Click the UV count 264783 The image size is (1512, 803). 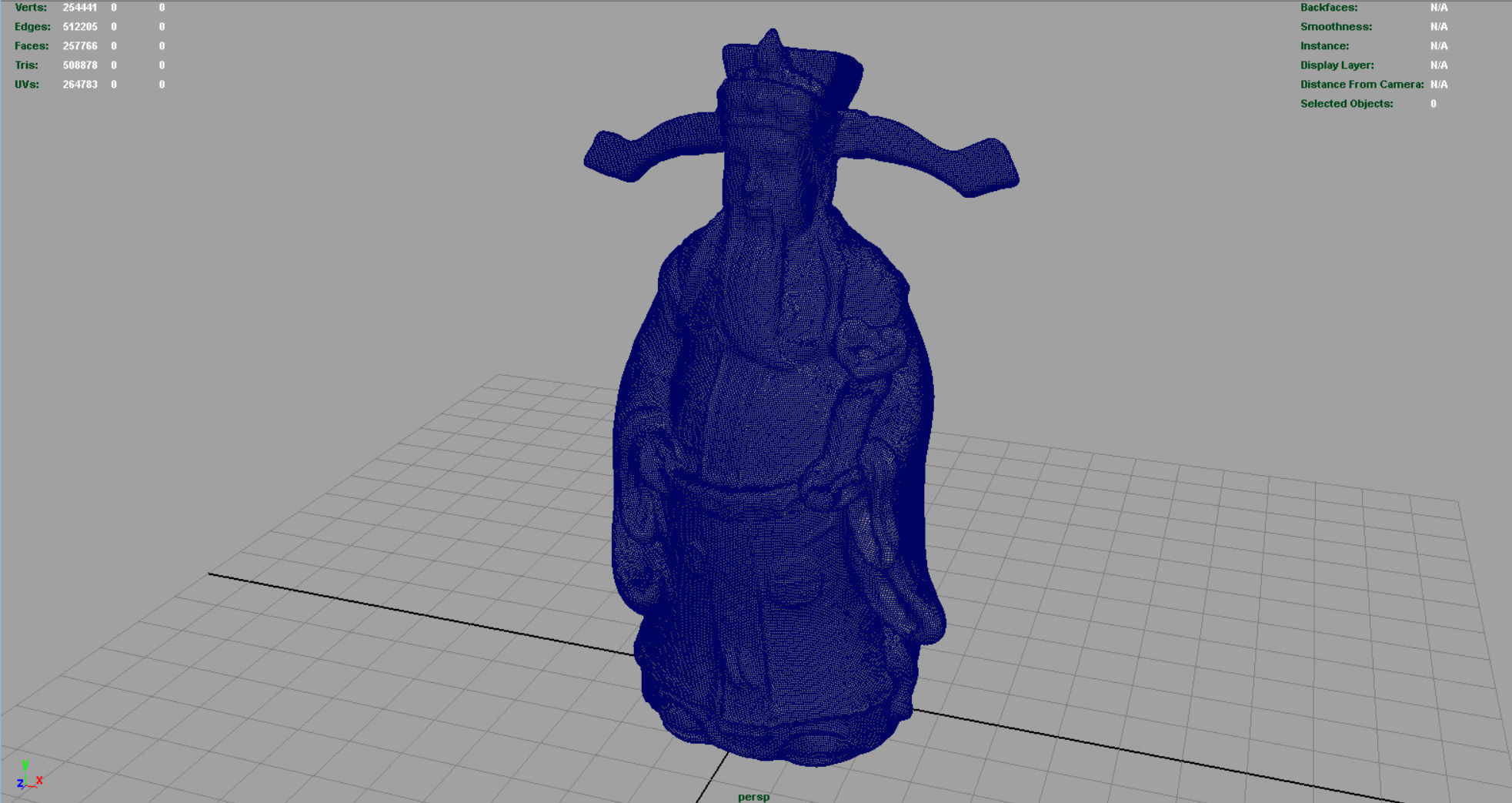(x=80, y=85)
